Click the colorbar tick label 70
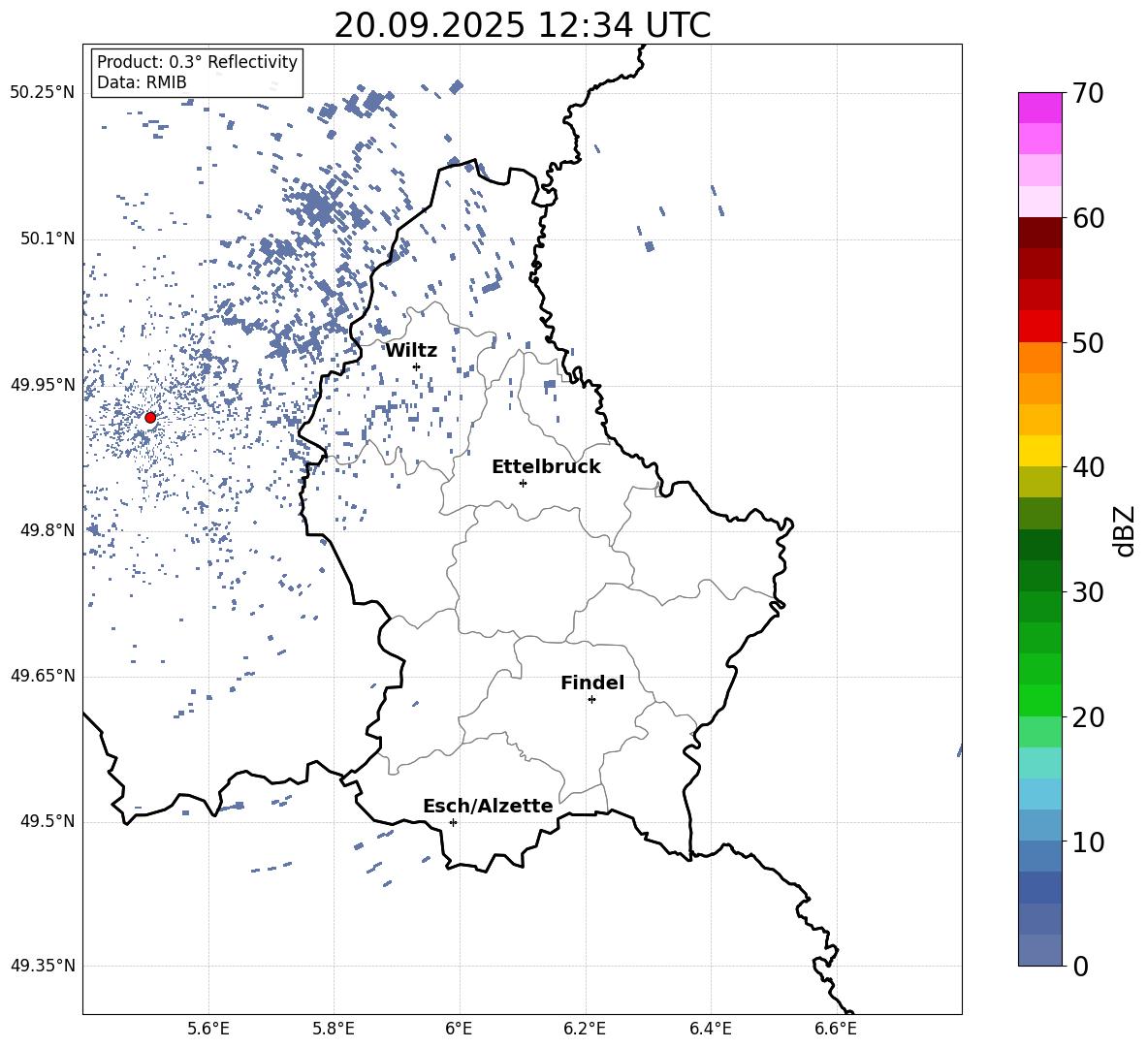This screenshot has height=1048, width=1148. click(x=1088, y=94)
